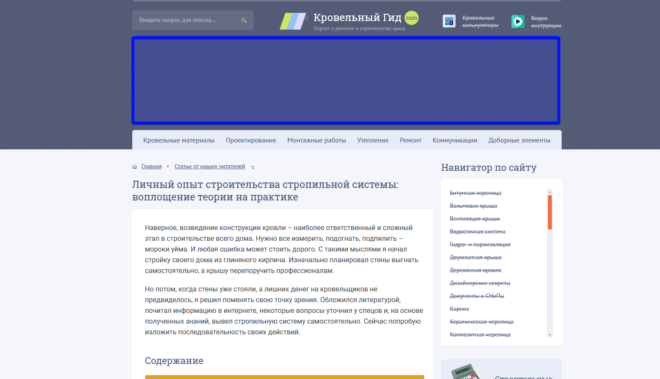Screen dimensions: 660x379
Task: Click the Навигатор по сайту heading
Action: [489, 168]
